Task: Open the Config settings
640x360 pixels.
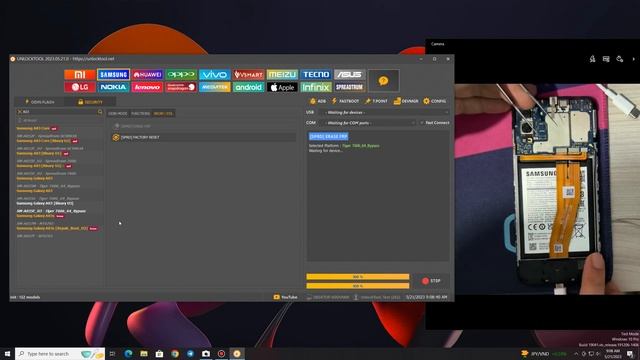Action: [x=435, y=101]
